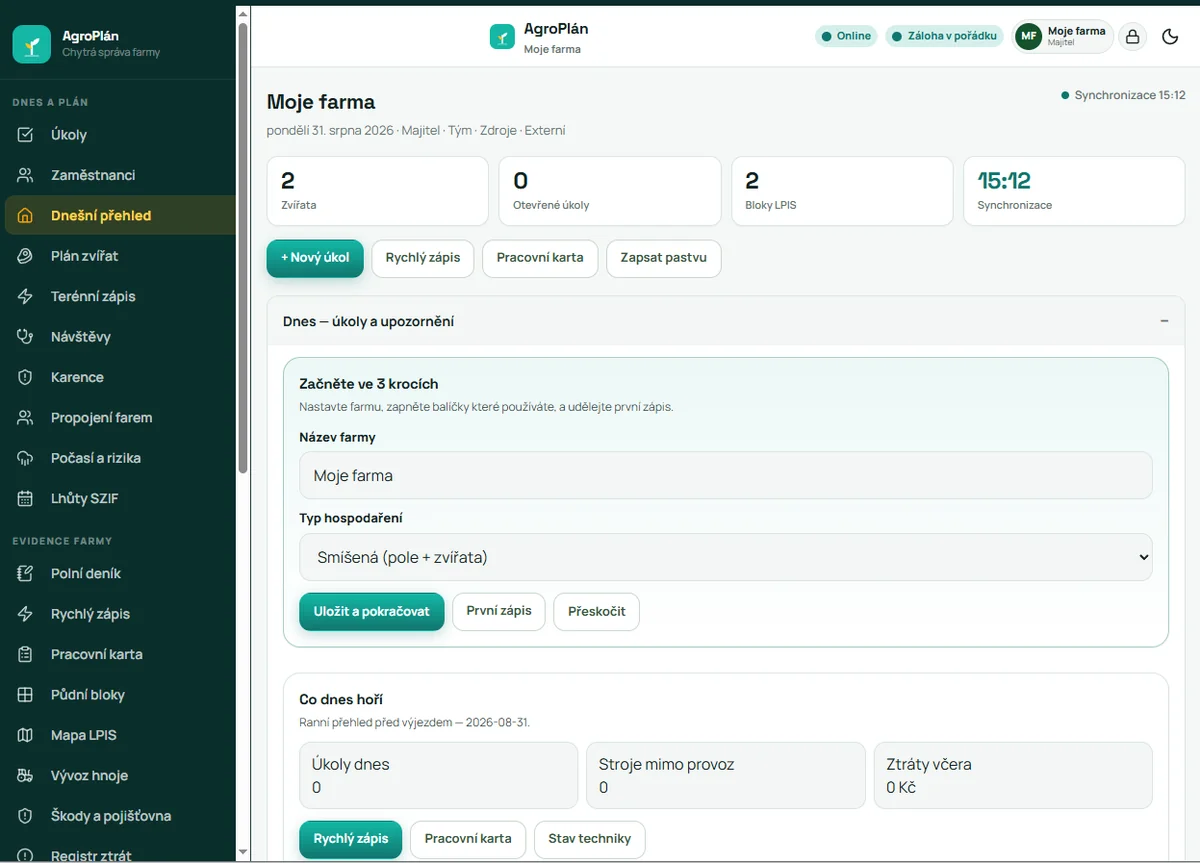Click the lock icon in header
The image size is (1200, 863).
pyautogui.click(x=1132, y=37)
